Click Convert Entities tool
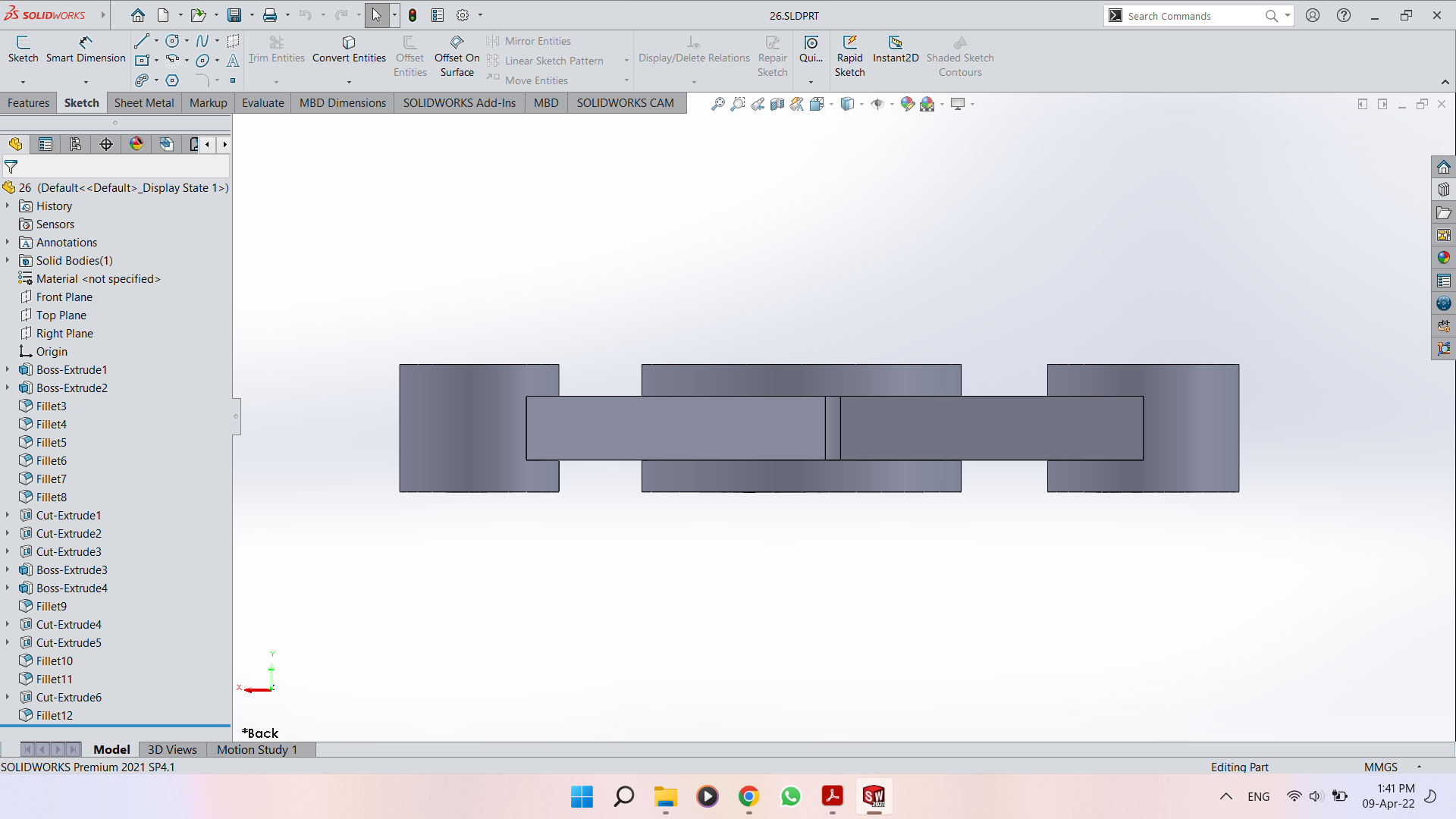Viewport: 1456px width, 819px height. [349, 49]
